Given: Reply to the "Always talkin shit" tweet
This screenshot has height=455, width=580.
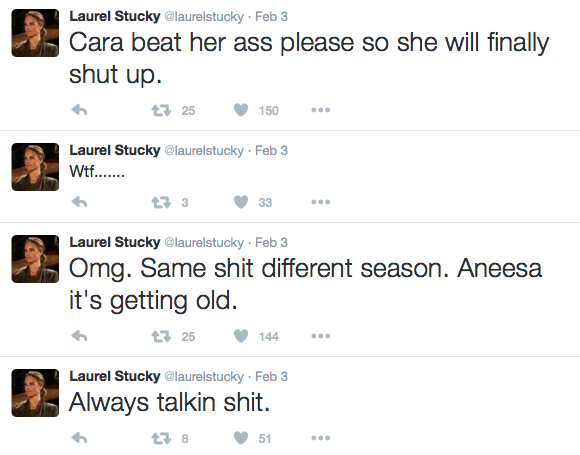Looking at the screenshot, I should pyautogui.click(x=79, y=438).
